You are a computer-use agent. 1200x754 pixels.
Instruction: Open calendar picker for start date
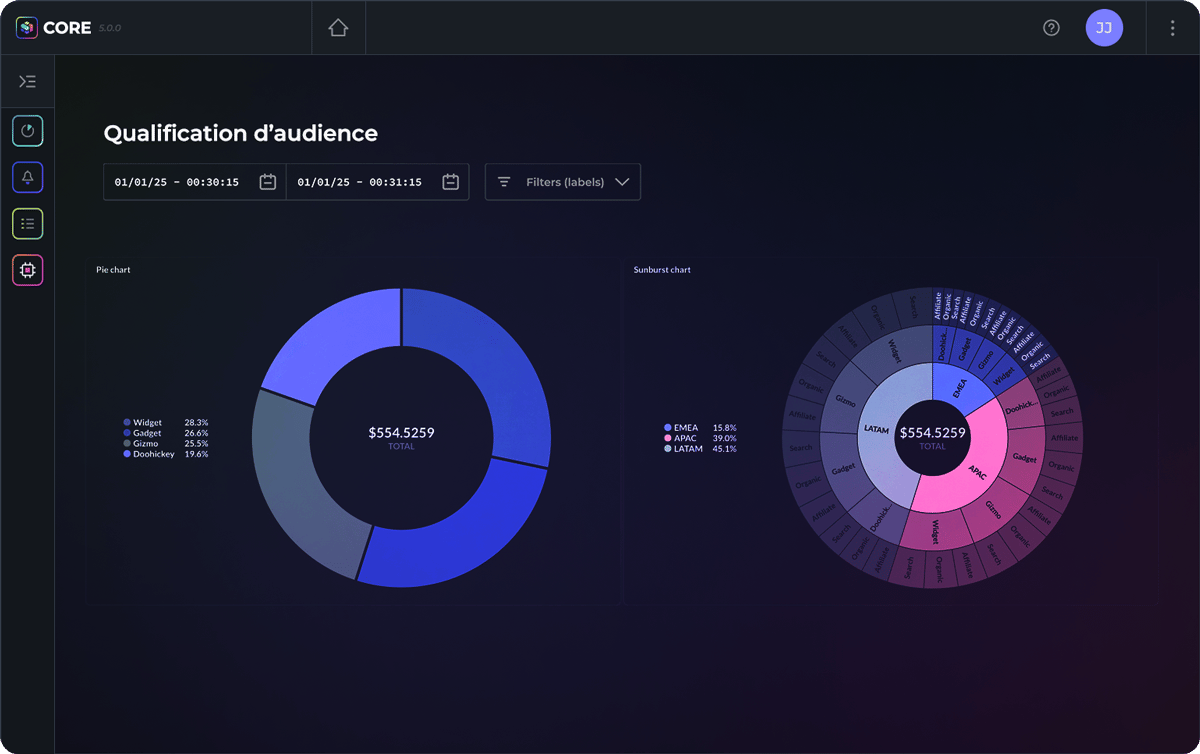[268, 182]
